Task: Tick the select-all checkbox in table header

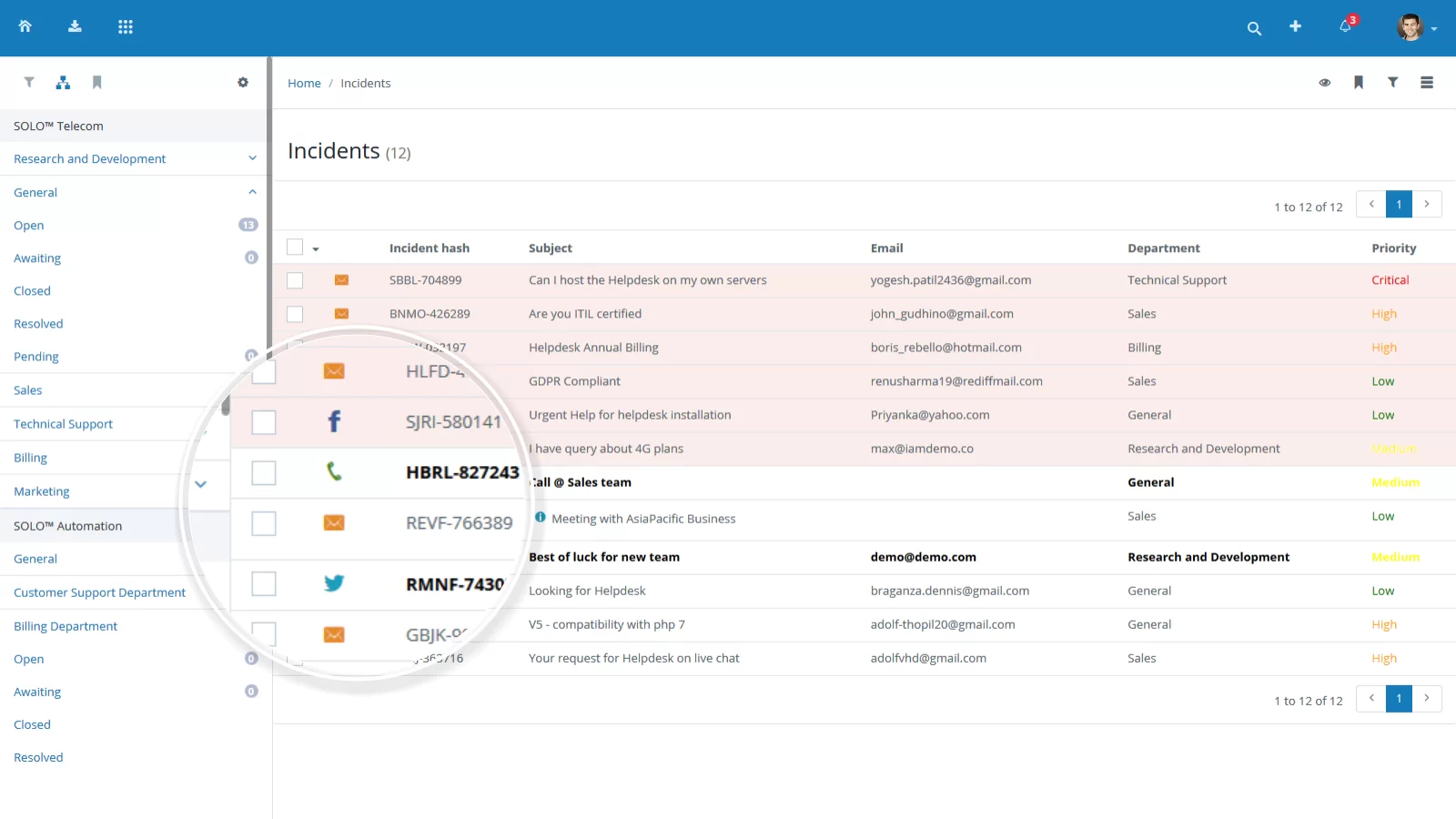Action: tap(295, 247)
